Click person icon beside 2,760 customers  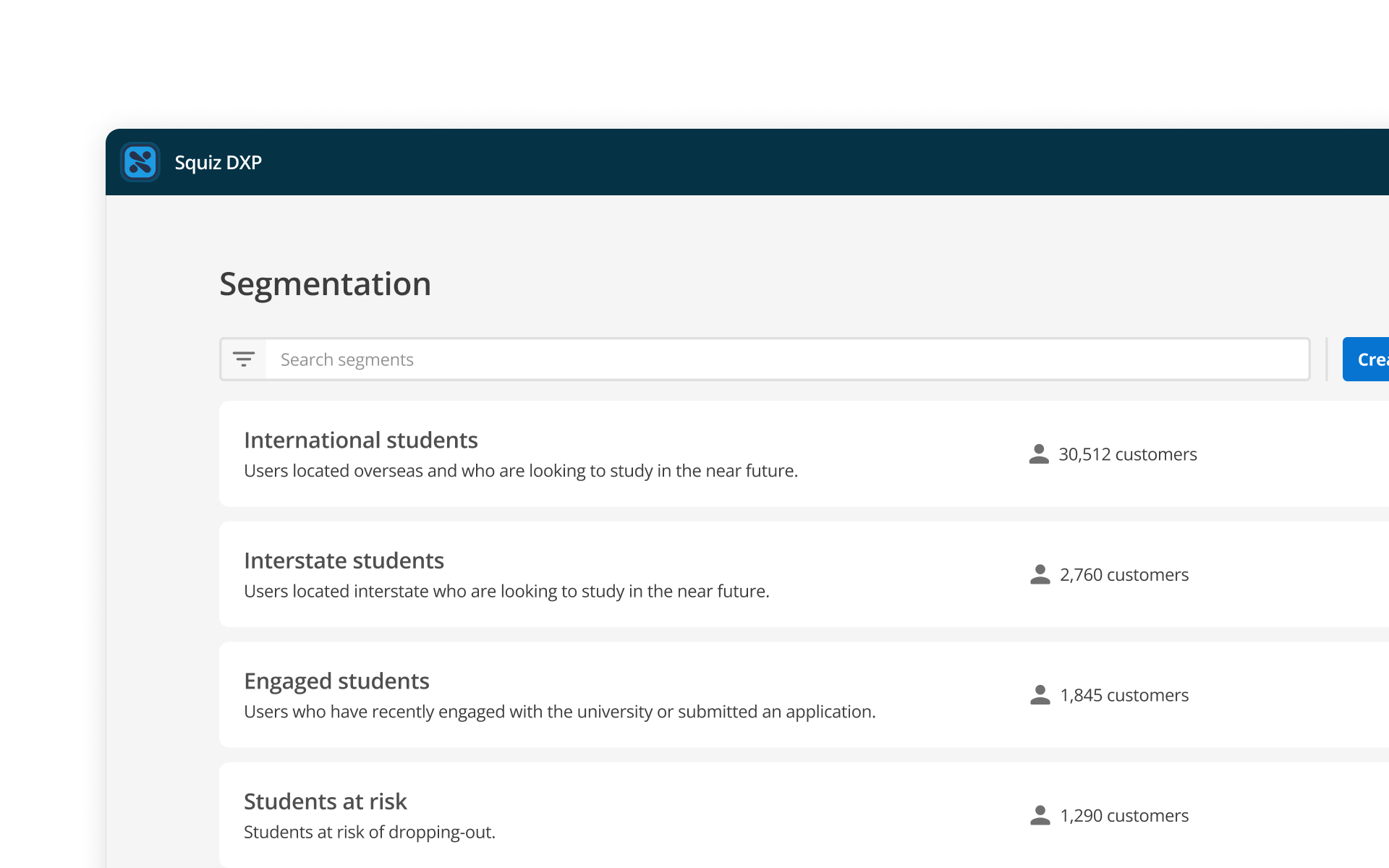(x=1040, y=574)
